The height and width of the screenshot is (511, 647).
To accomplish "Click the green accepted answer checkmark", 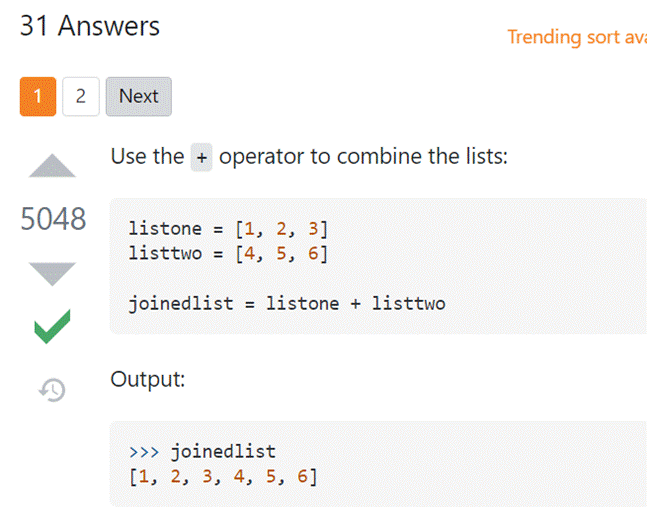I will point(52,326).
